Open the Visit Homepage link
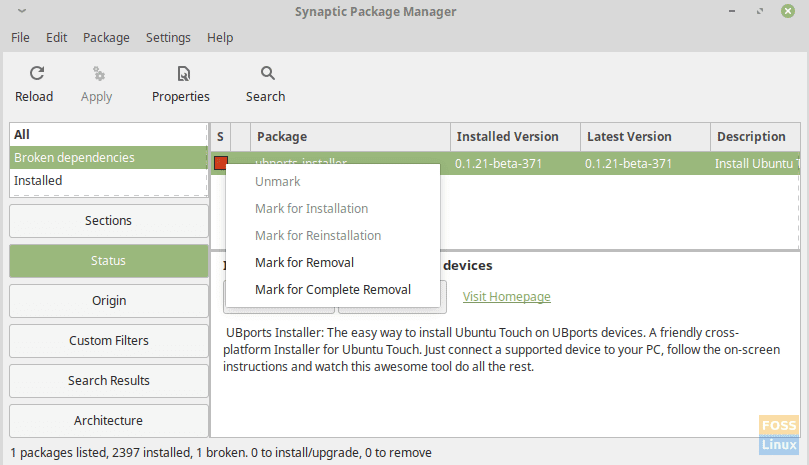The width and height of the screenshot is (809, 465). [x=506, y=297]
